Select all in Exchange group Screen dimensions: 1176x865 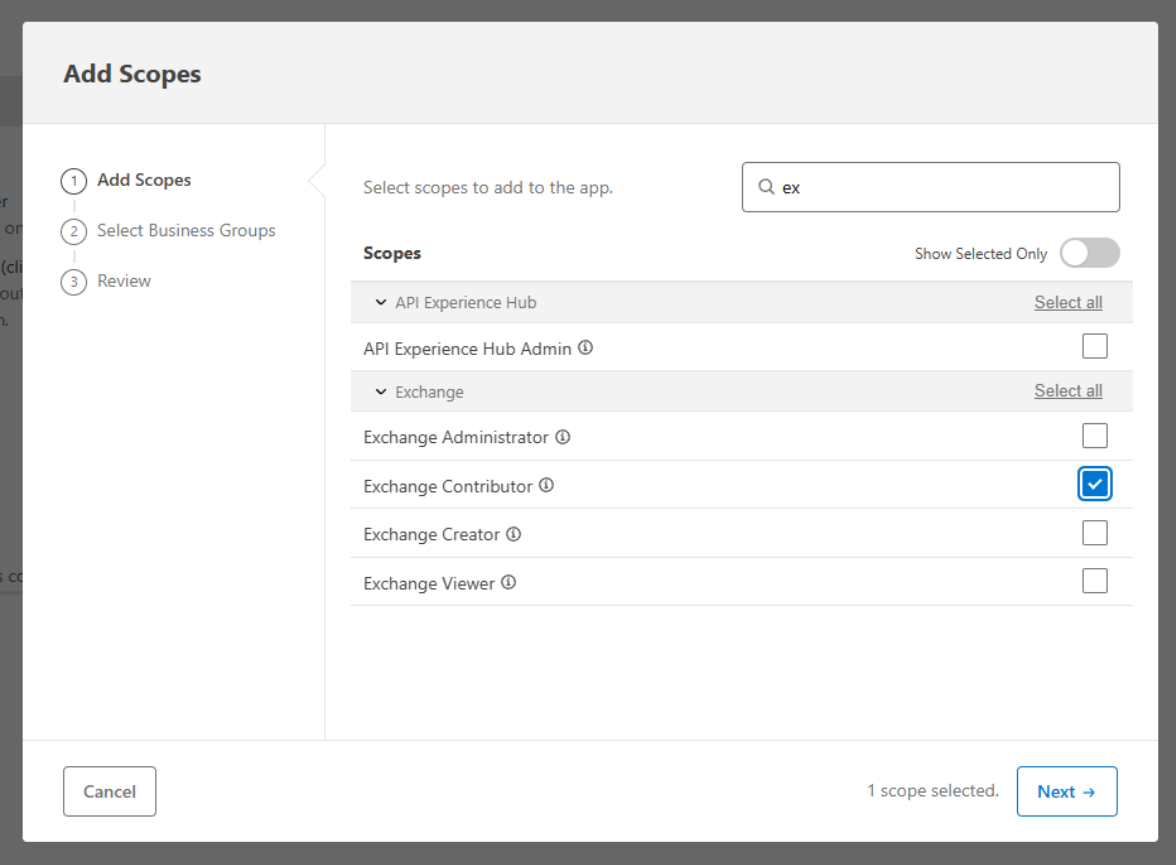[x=1068, y=391]
